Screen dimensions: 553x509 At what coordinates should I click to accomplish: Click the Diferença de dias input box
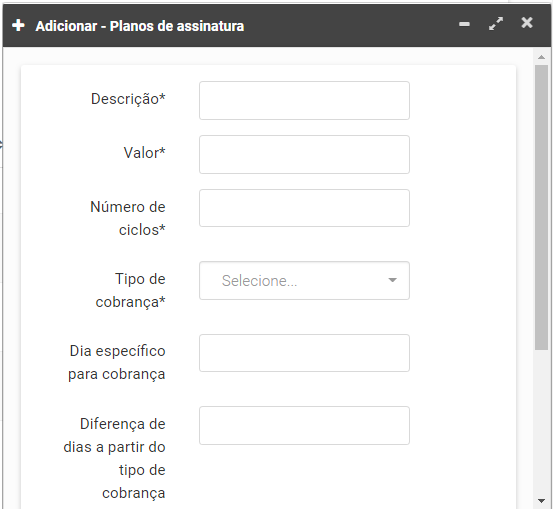[x=304, y=425]
